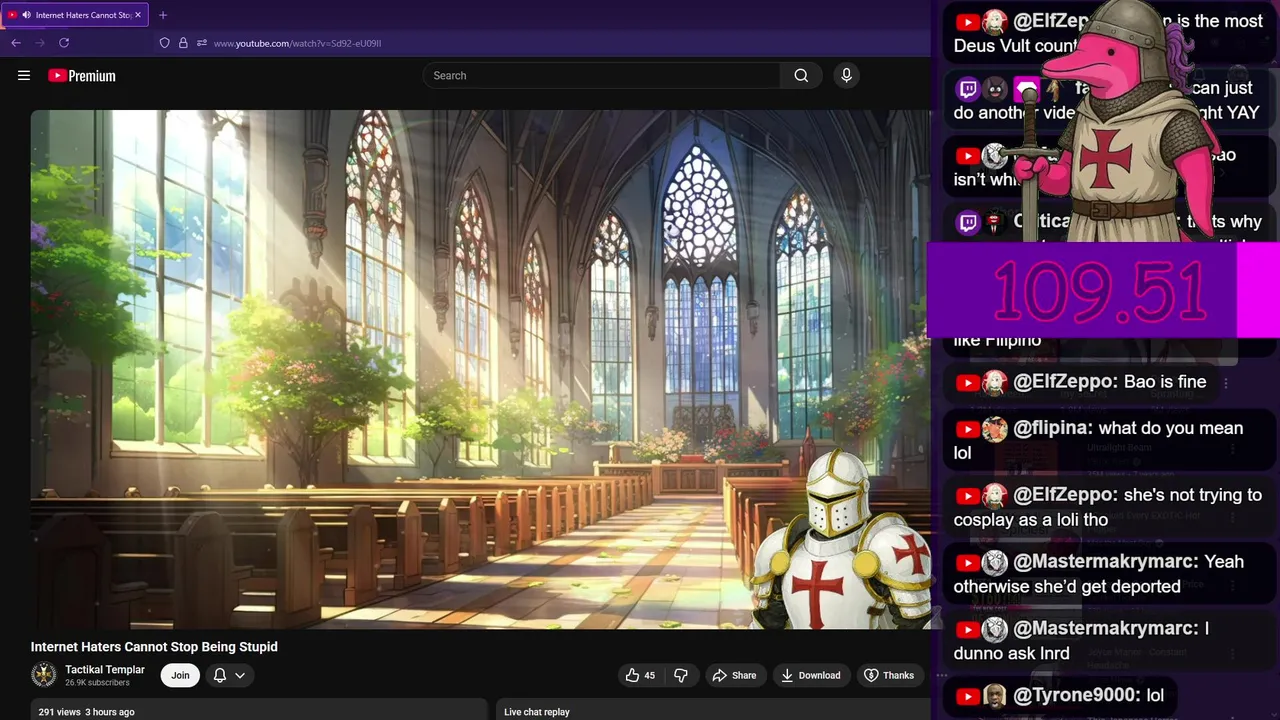Click the address bar URL
The width and height of the screenshot is (1280, 720).
tap(297, 43)
